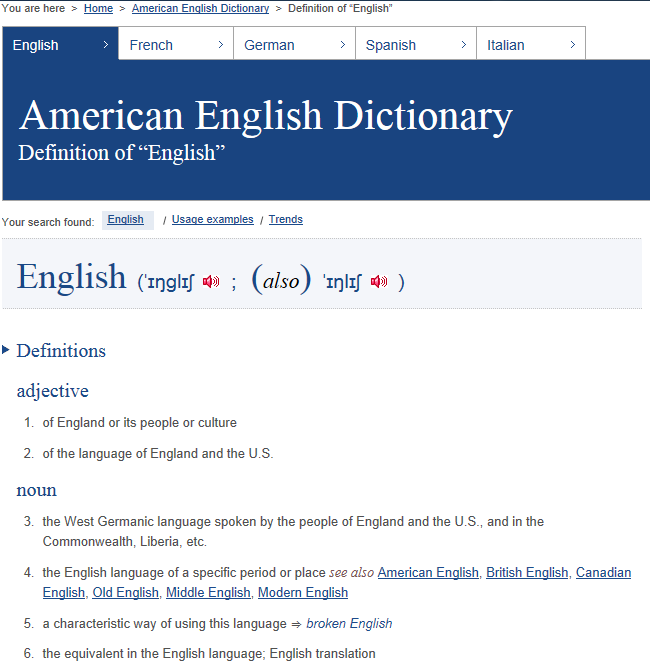Collapse the Definitions section triangle
The width and height of the screenshot is (650, 672).
6,350
